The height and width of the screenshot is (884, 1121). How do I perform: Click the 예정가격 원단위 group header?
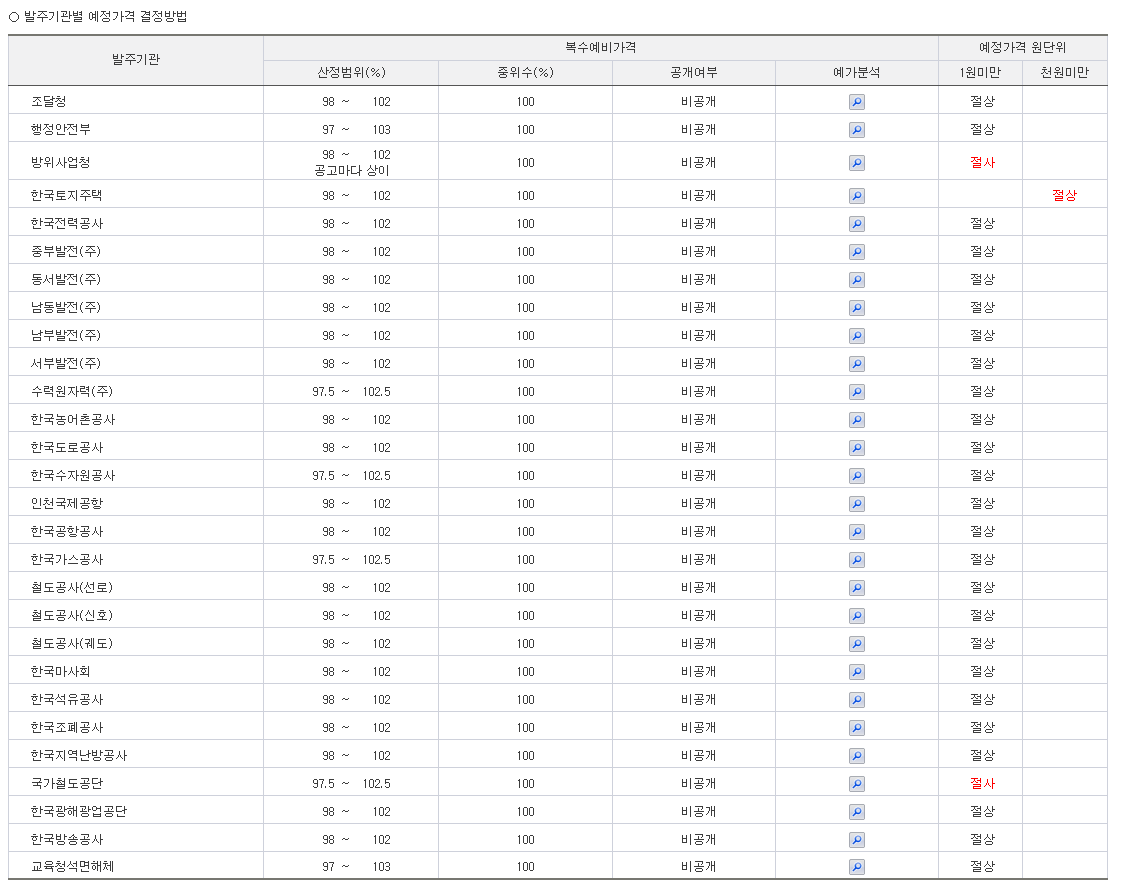[x=1022, y=47]
